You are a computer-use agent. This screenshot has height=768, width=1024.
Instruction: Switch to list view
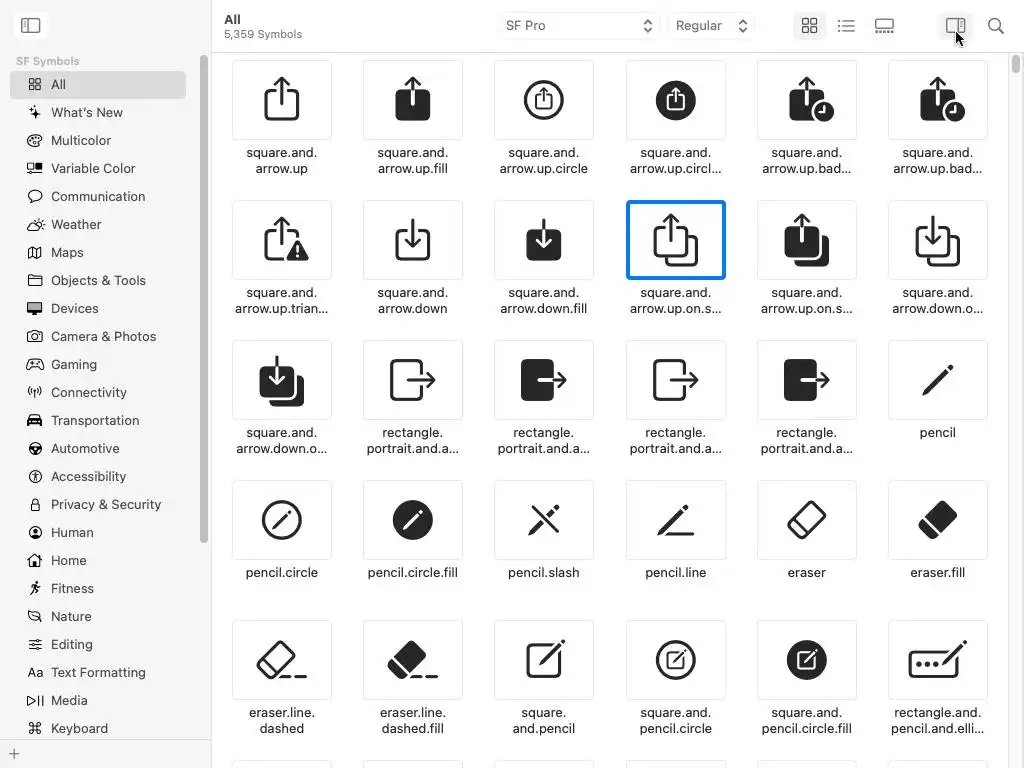click(x=846, y=25)
